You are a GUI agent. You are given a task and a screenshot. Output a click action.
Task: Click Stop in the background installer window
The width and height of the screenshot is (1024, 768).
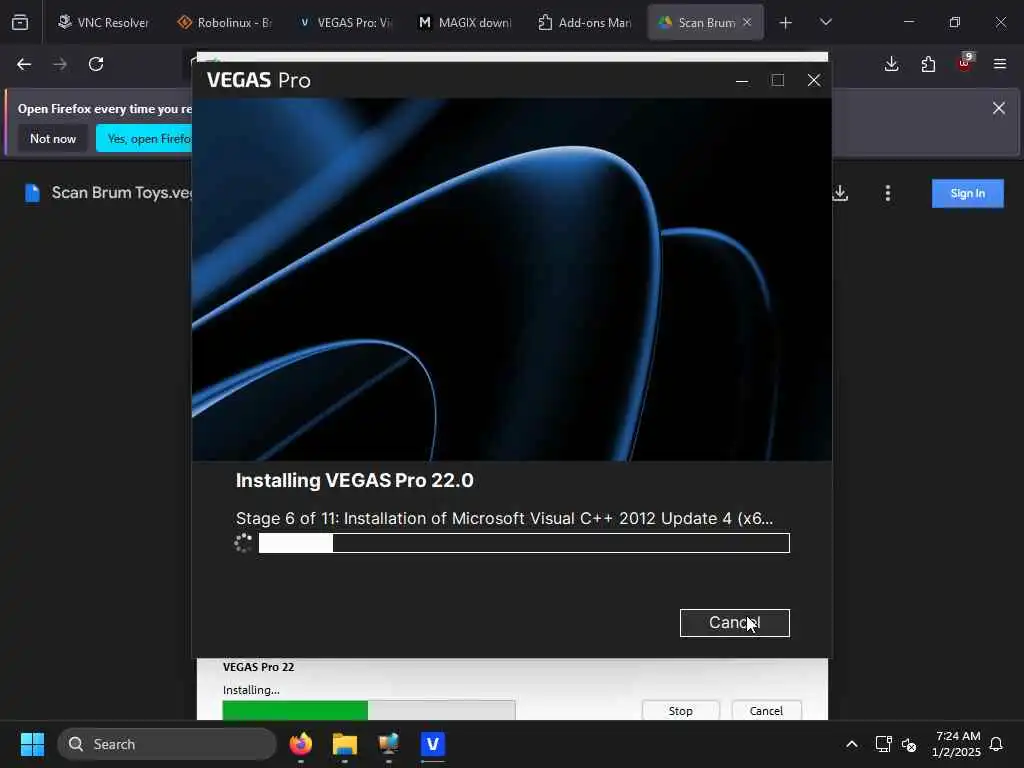680,711
